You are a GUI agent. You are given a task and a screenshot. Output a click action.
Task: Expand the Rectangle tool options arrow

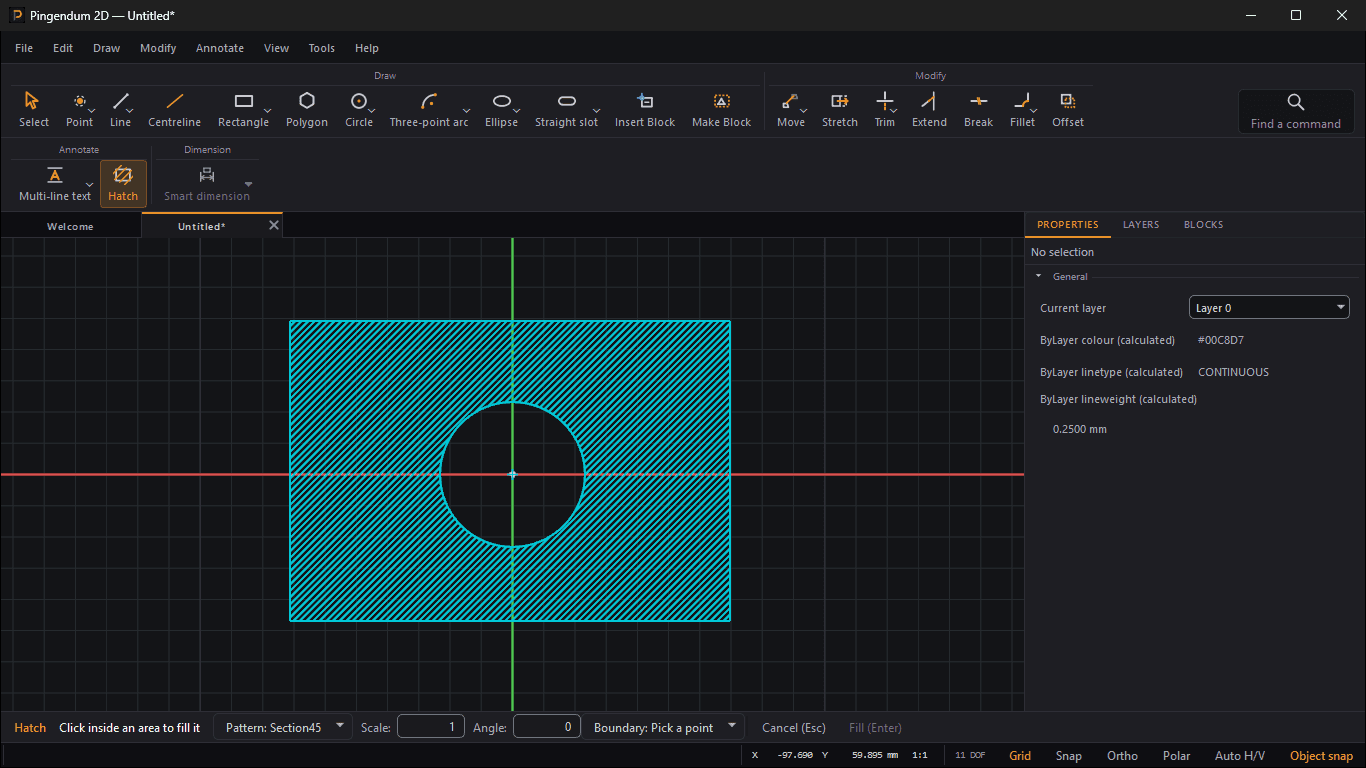pyautogui.click(x=267, y=110)
